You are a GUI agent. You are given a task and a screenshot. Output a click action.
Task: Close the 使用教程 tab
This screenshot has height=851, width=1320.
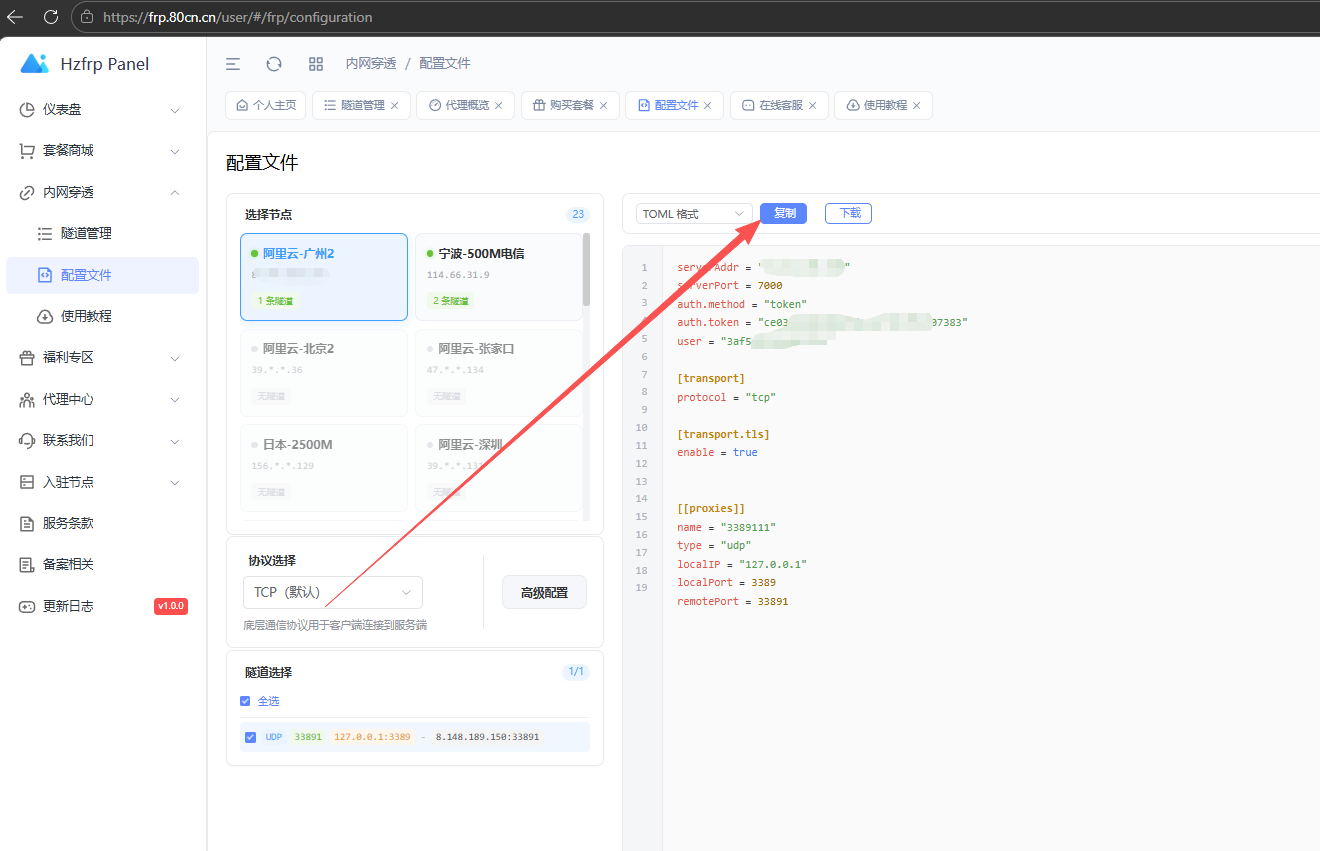[x=916, y=105]
